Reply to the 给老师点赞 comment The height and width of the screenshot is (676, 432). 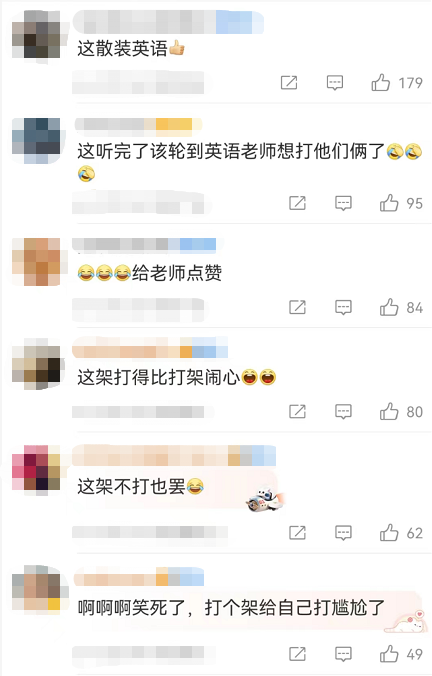[343, 307]
